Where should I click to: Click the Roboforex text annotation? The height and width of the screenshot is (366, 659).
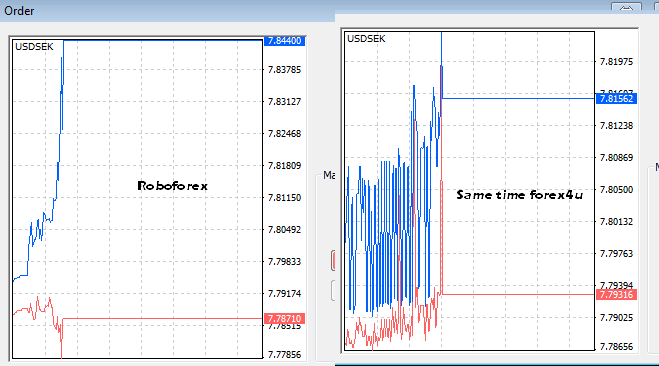tap(173, 186)
